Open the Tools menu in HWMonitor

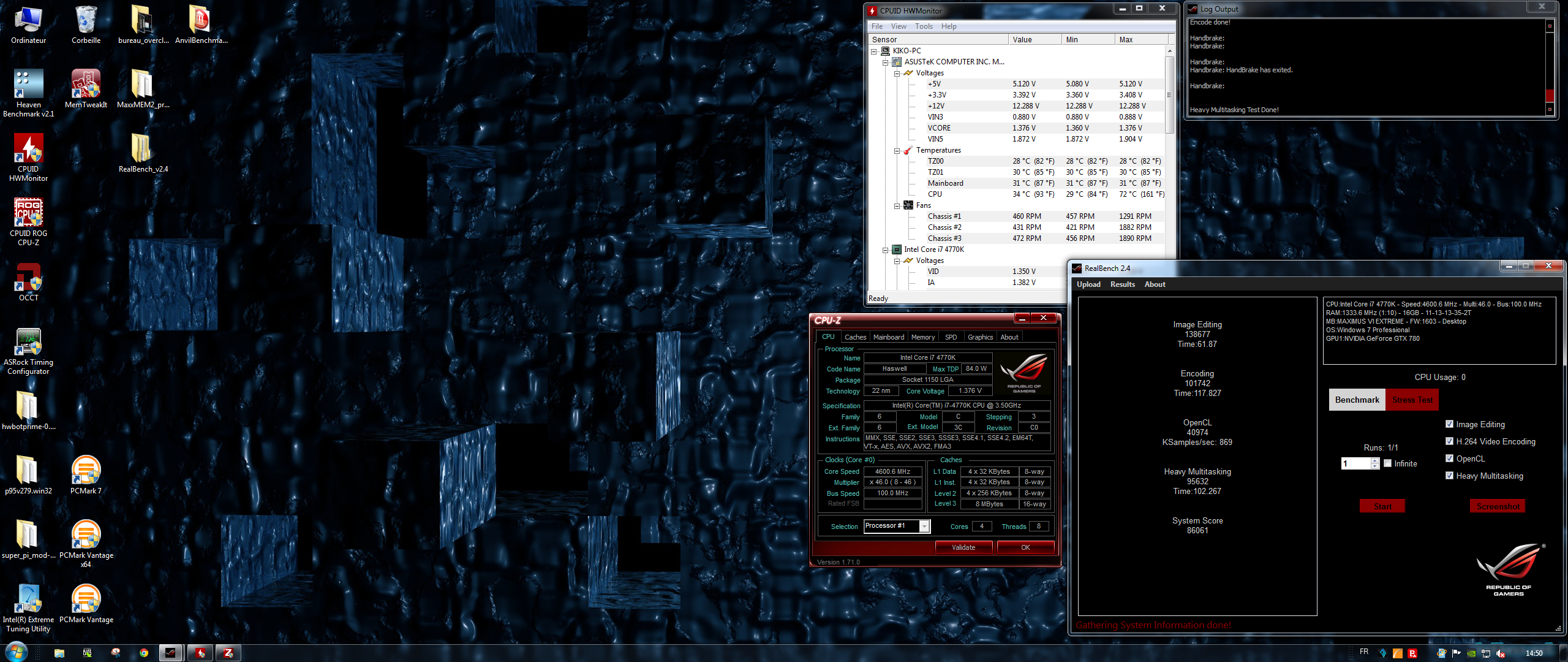924,26
